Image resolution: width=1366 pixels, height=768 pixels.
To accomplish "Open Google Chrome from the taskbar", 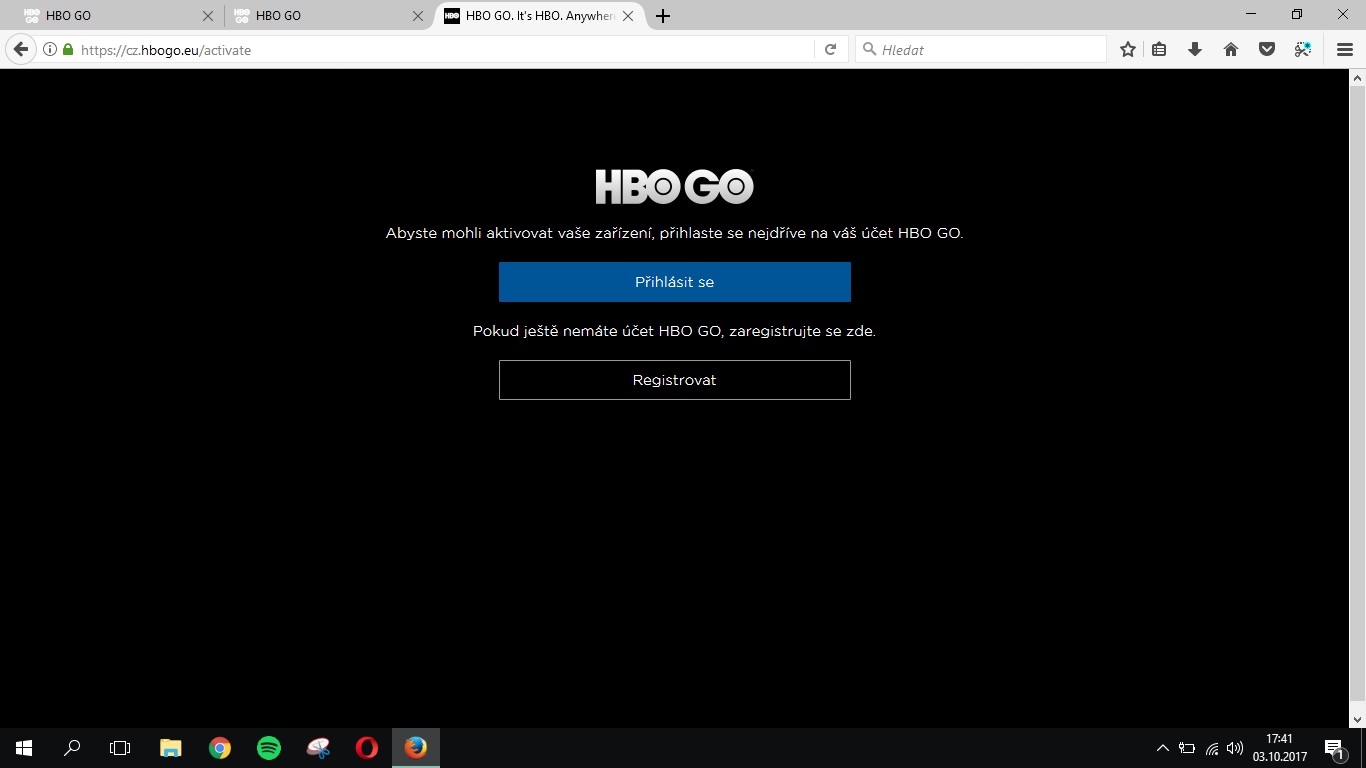I will (220, 748).
